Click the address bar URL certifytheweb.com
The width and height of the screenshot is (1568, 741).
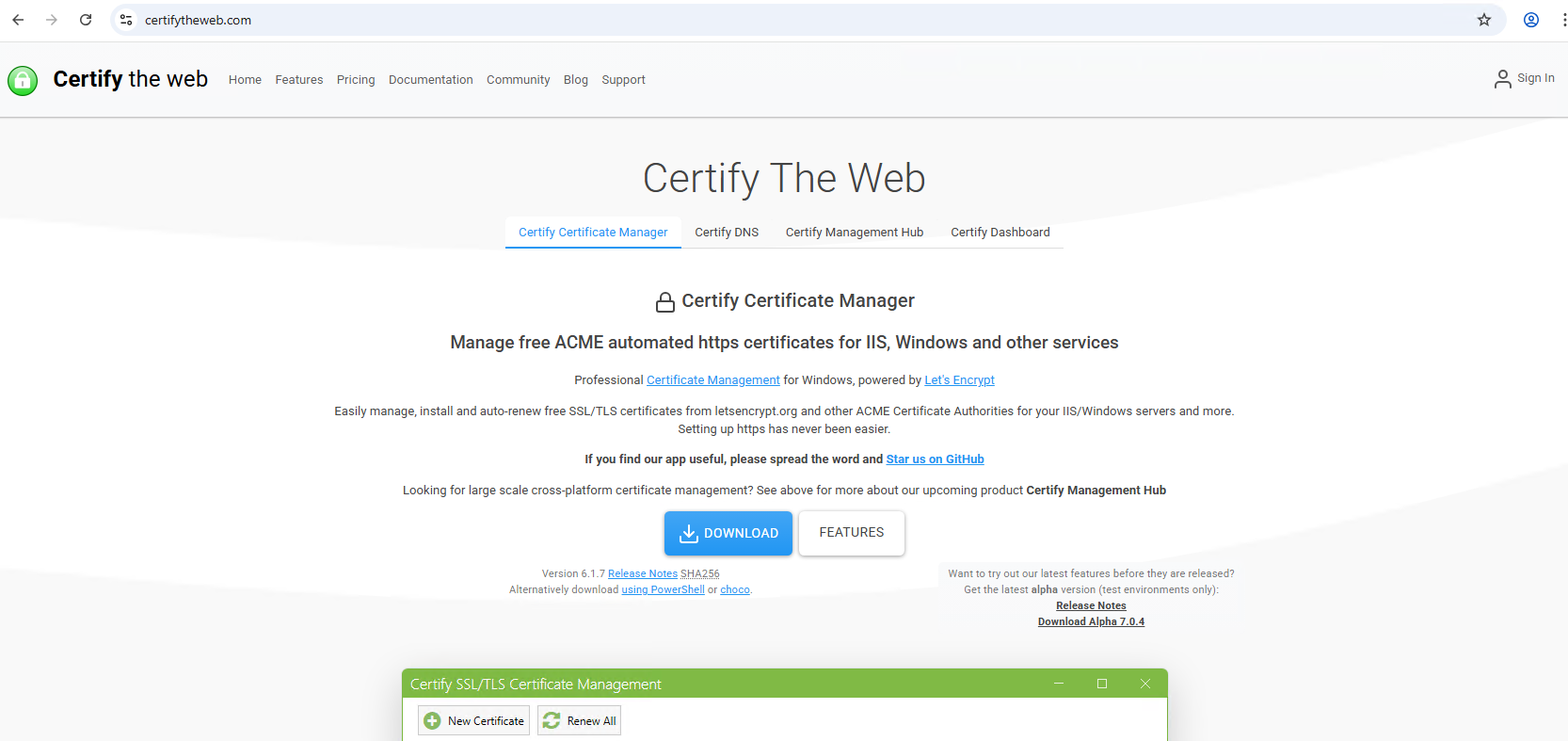pyautogui.click(x=198, y=20)
